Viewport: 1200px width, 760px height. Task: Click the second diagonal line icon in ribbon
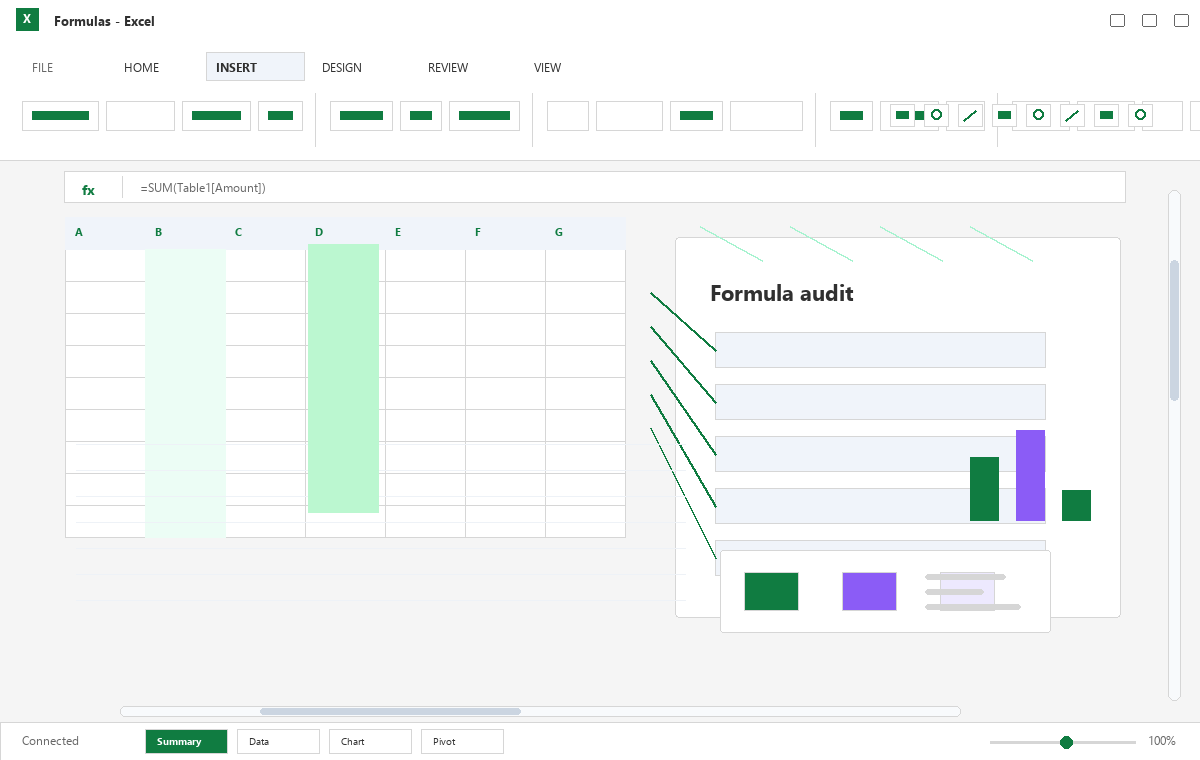pos(1072,116)
